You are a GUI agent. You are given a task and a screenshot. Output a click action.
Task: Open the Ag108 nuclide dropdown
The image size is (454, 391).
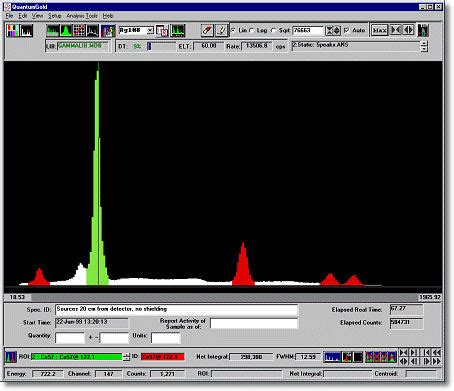150,30
